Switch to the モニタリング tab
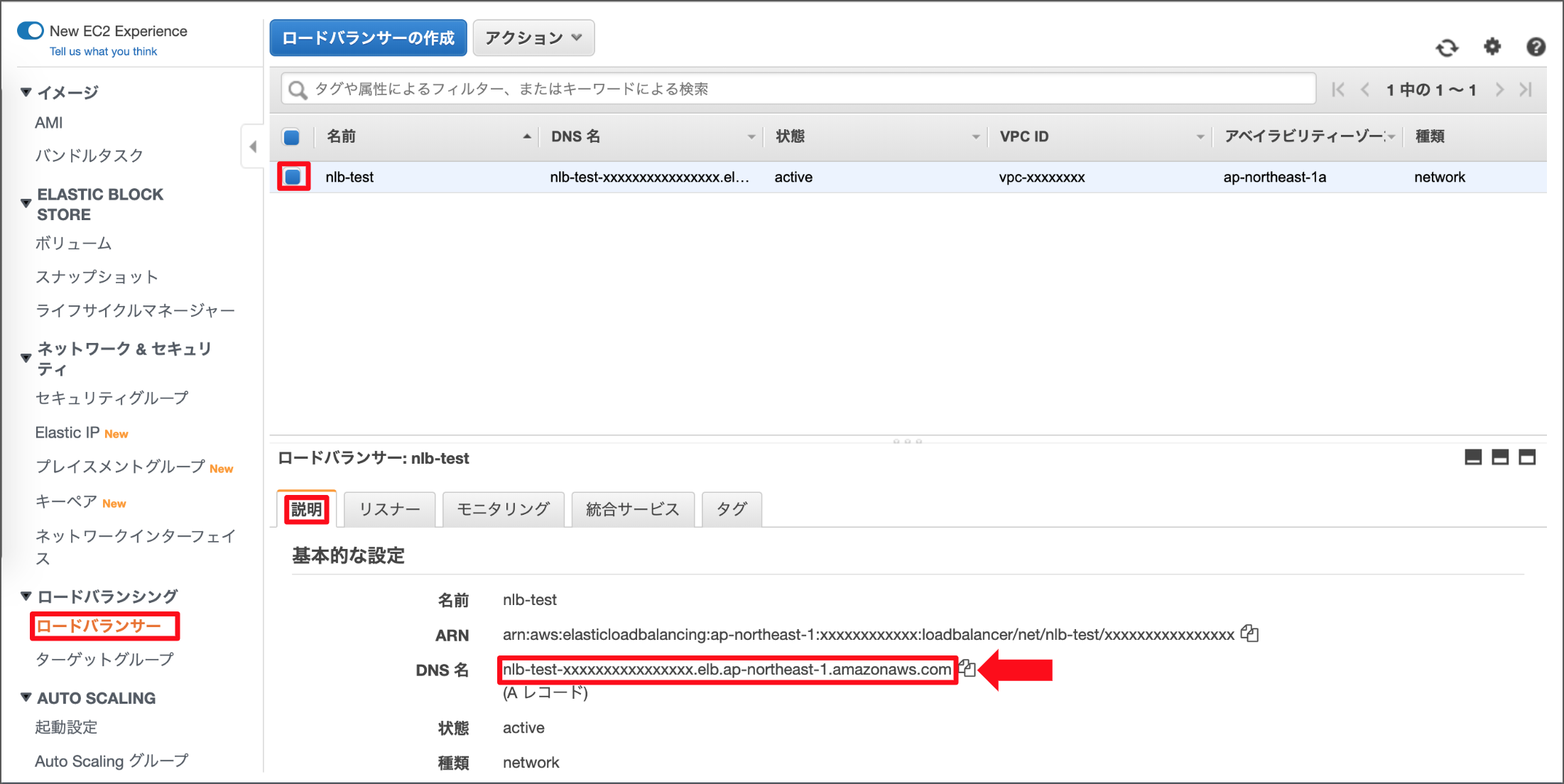 click(x=503, y=509)
